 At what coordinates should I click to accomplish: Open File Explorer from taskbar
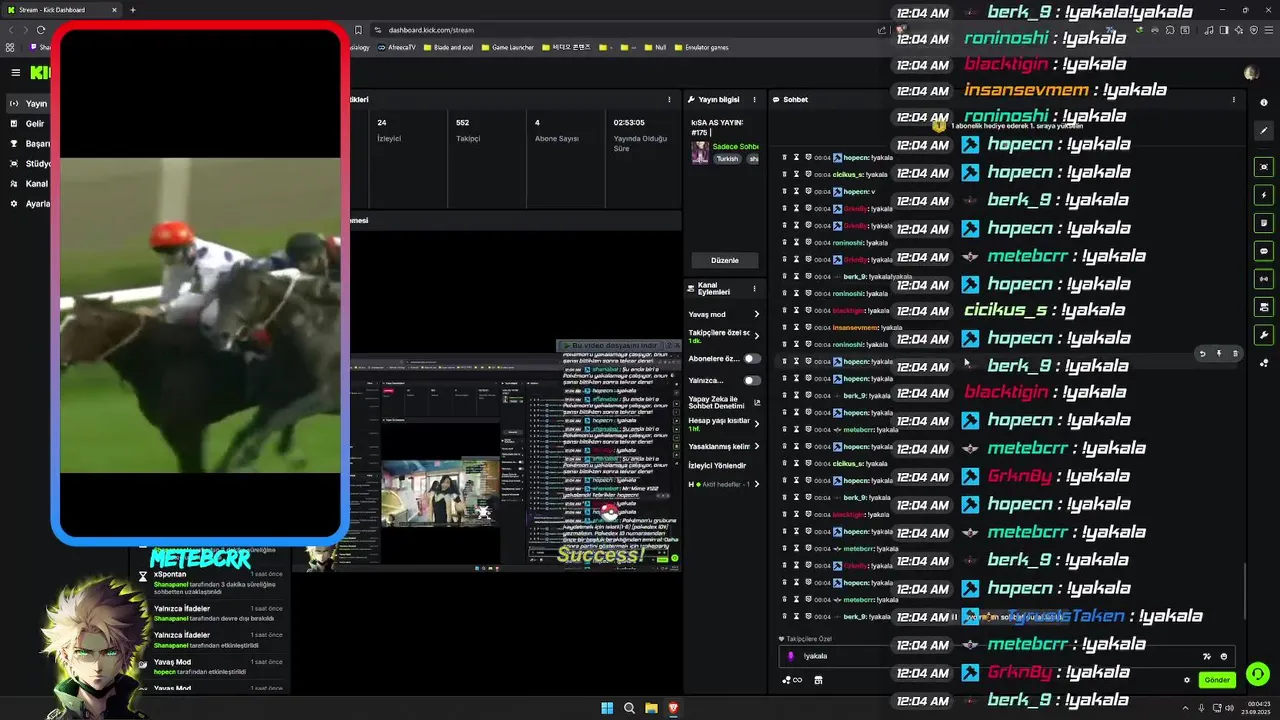click(x=651, y=708)
